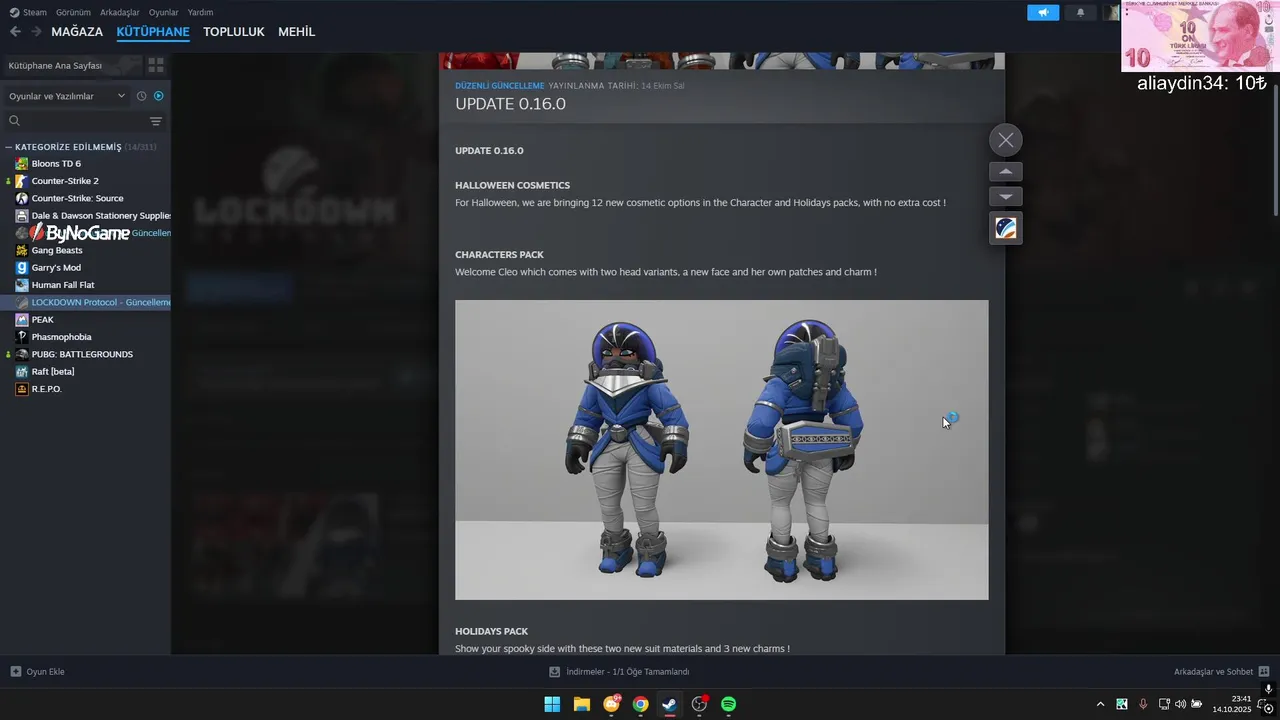Click the Bloons TD 6 game icon

(22, 164)
